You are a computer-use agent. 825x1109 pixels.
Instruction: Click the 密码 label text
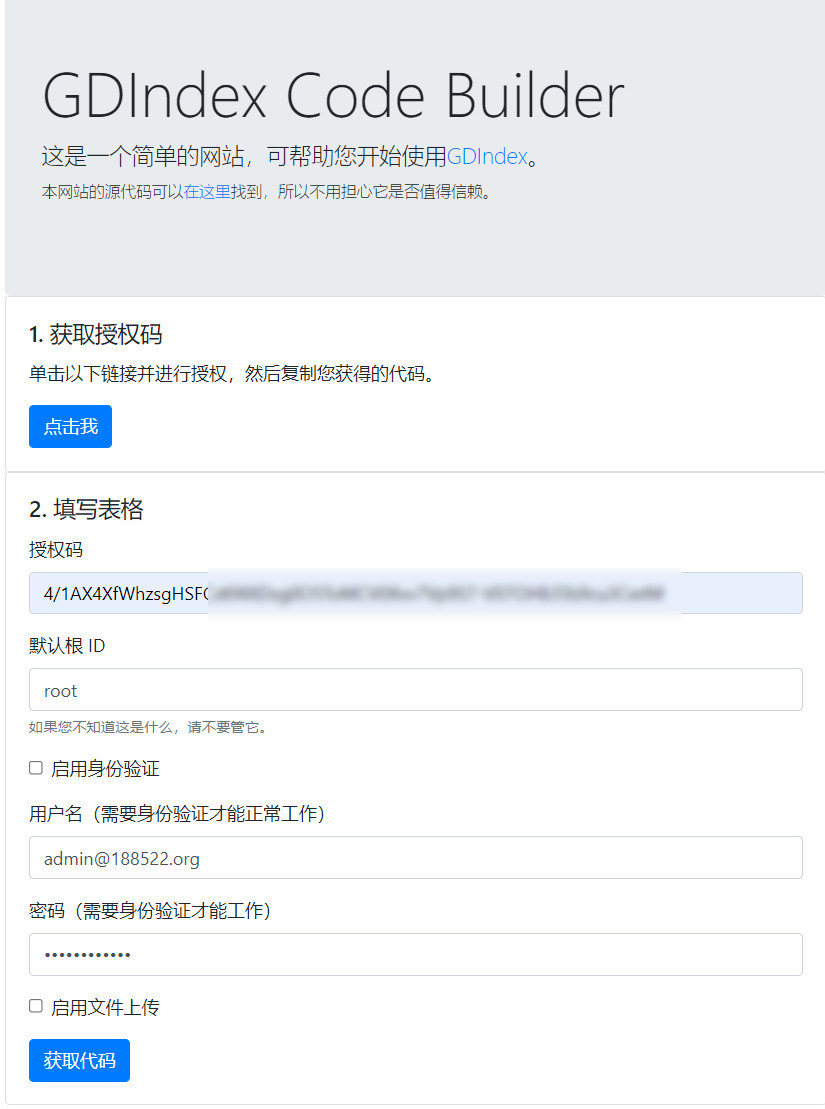[x=150, y=911]
